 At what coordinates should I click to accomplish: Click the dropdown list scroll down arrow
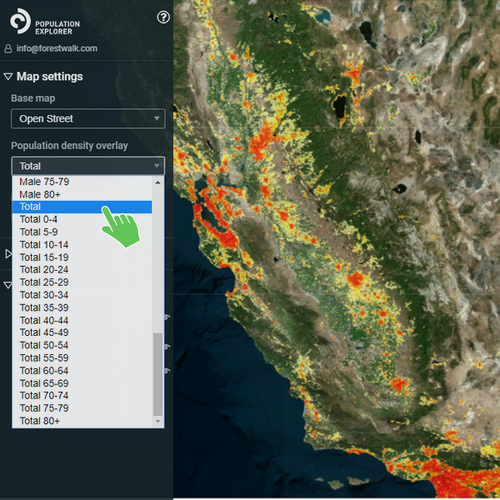[158, 421]
